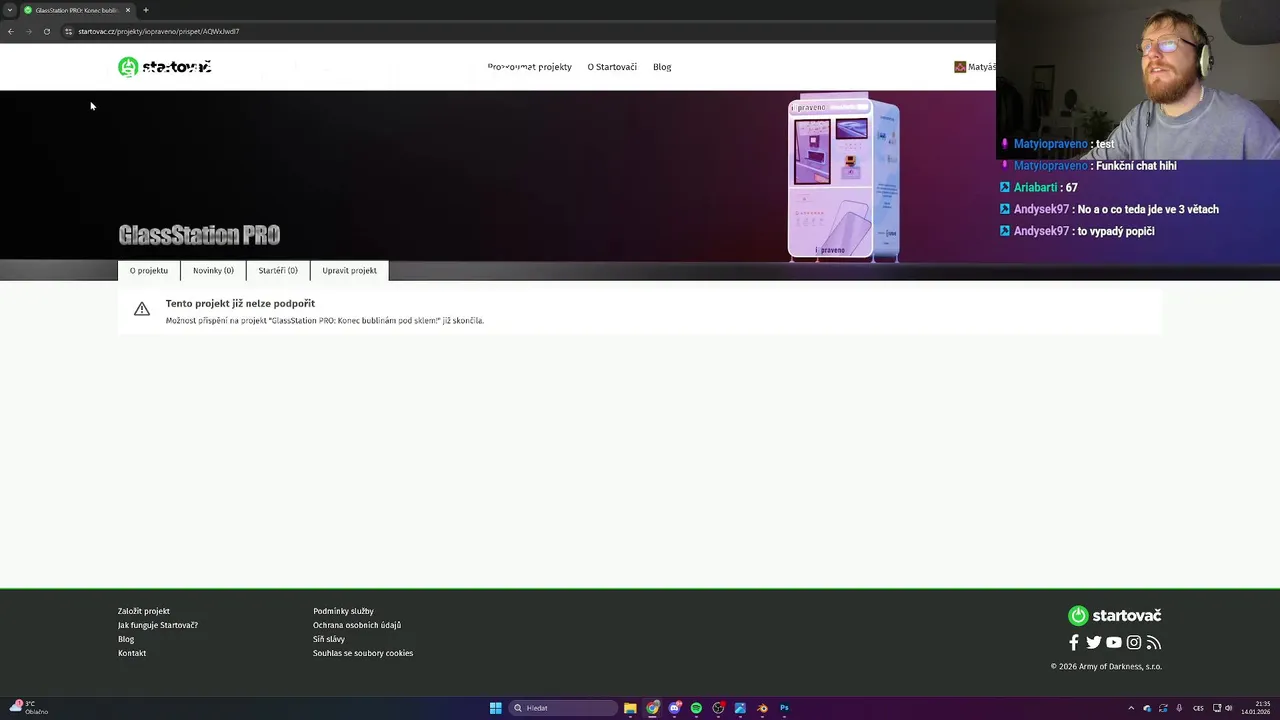Click the browser back arrow

point(10,31)
